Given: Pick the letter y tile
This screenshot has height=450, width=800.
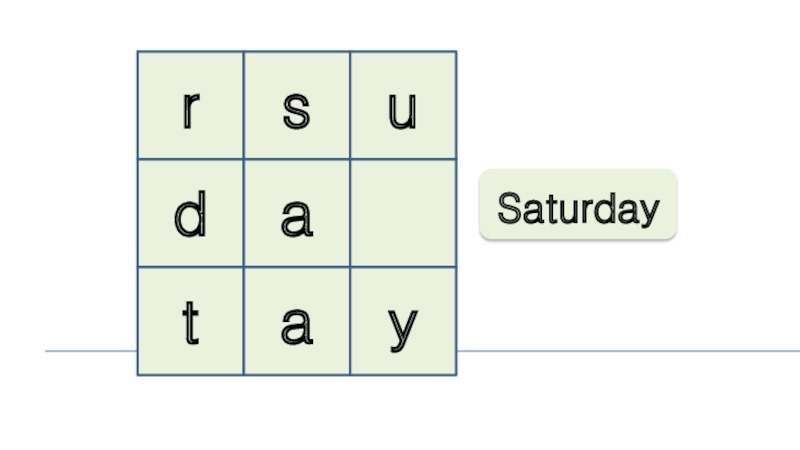Looking at the screenshot, I should tap(403, 321).
